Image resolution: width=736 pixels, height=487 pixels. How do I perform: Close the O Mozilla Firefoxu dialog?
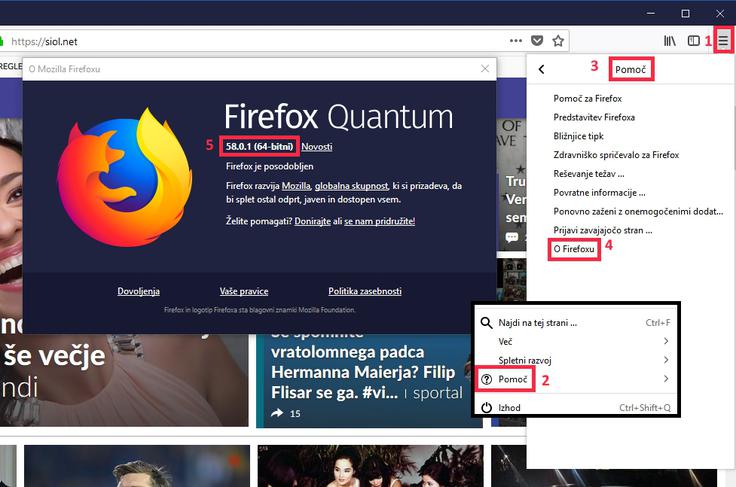coord(485,68)
